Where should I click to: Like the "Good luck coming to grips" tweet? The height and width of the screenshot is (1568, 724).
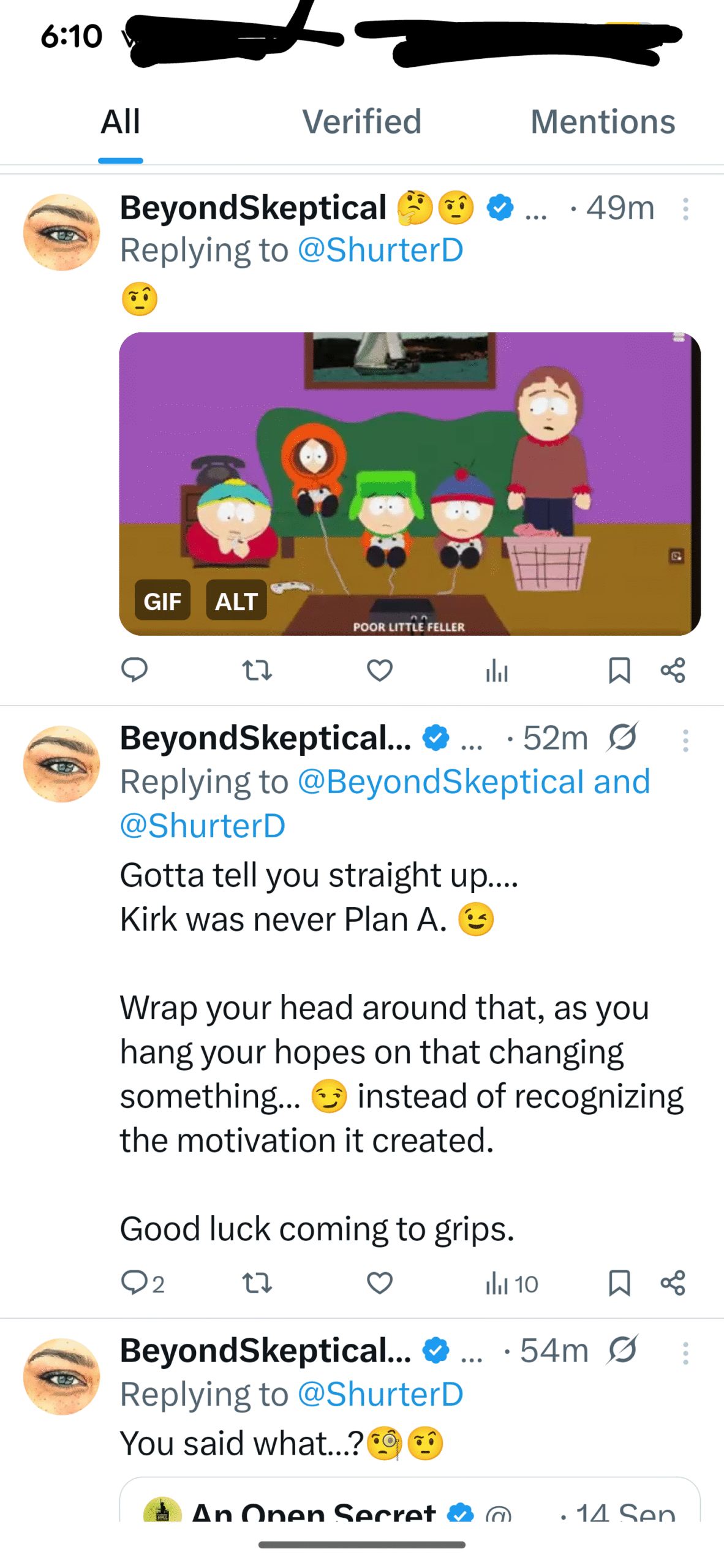tap(380, 1283)
